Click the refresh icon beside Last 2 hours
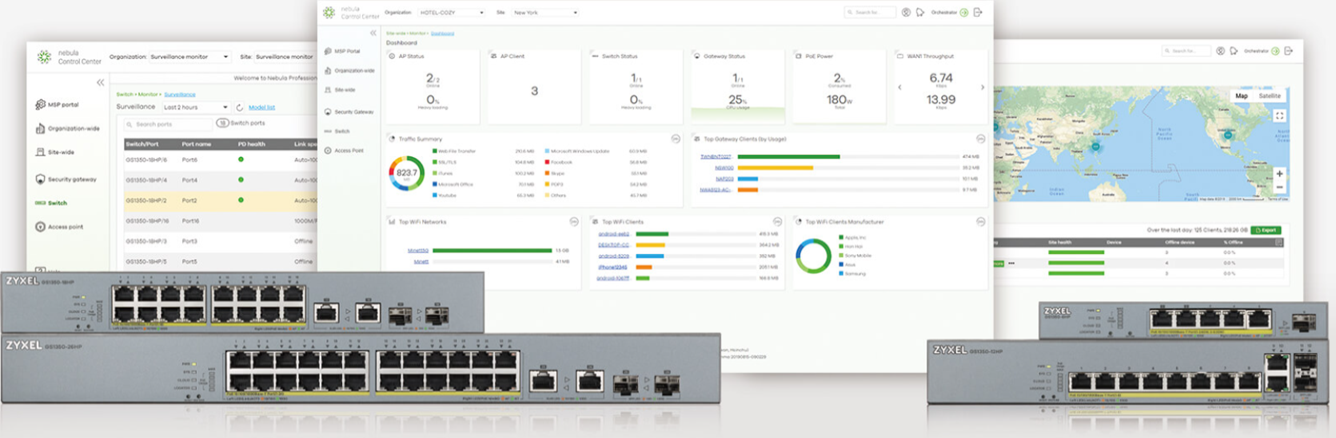This screenshot has height=438, width=1336. tap(240, 107)
